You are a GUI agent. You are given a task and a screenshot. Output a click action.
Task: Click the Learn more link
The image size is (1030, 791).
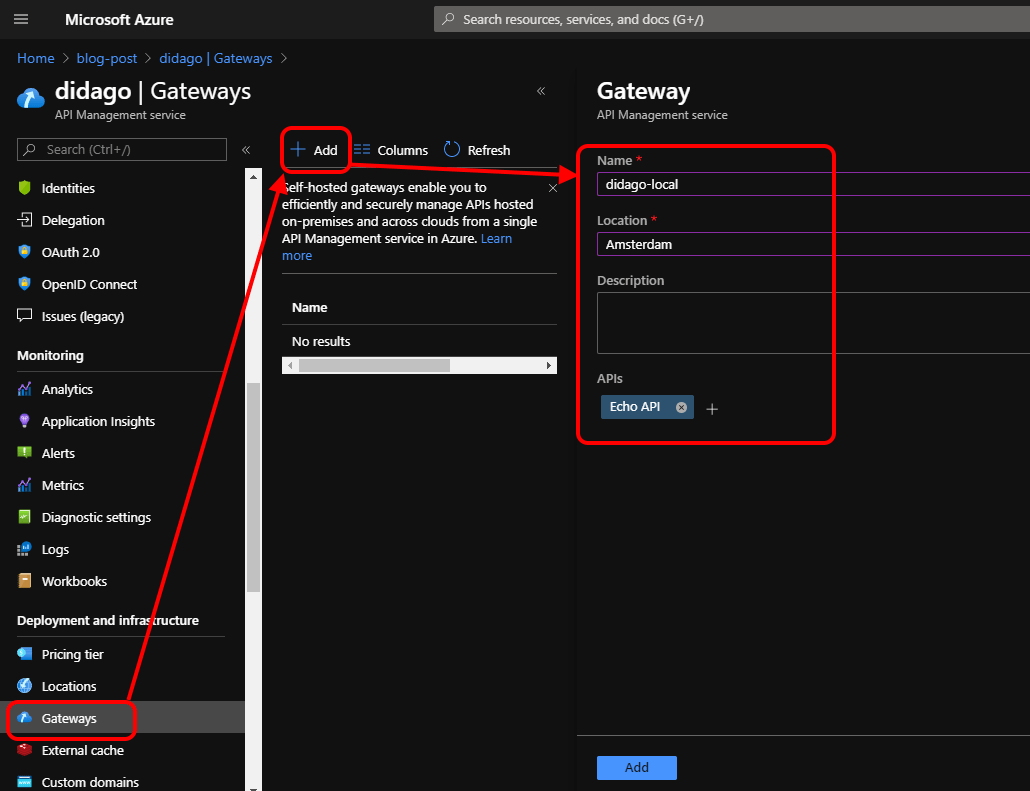496,238
